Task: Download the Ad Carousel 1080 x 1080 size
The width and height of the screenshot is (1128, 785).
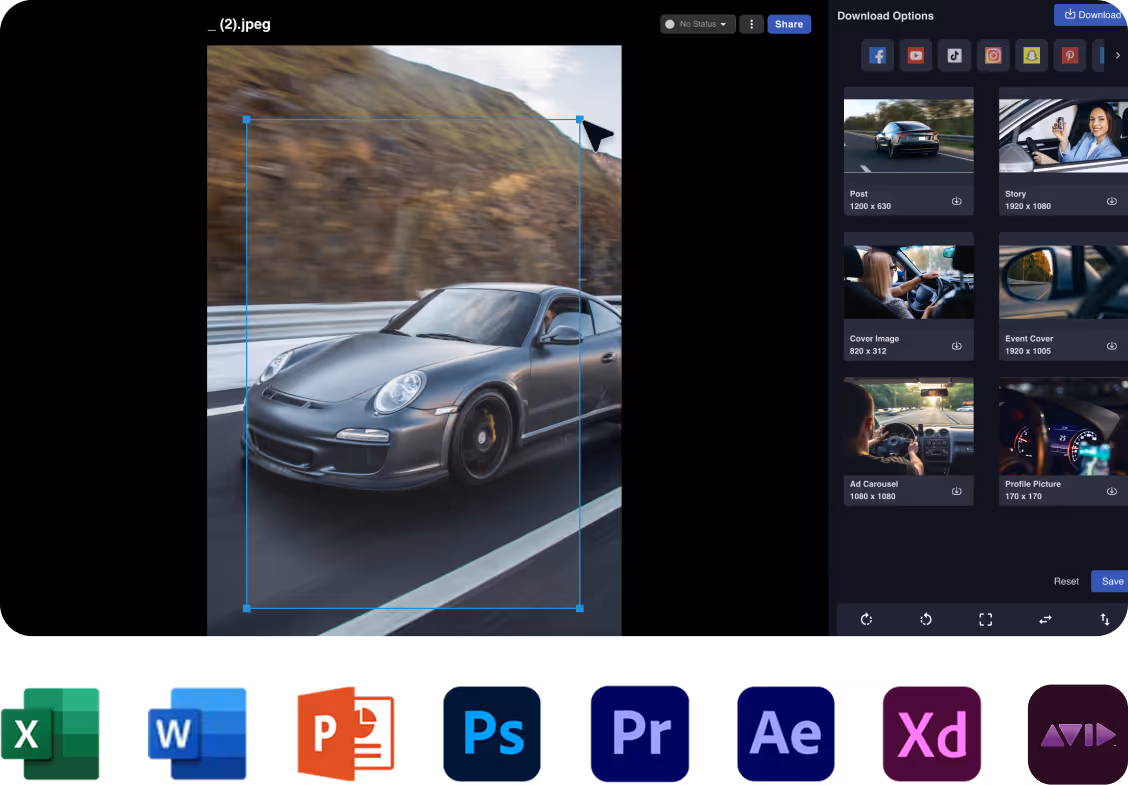Action: [x=957, y=491]
